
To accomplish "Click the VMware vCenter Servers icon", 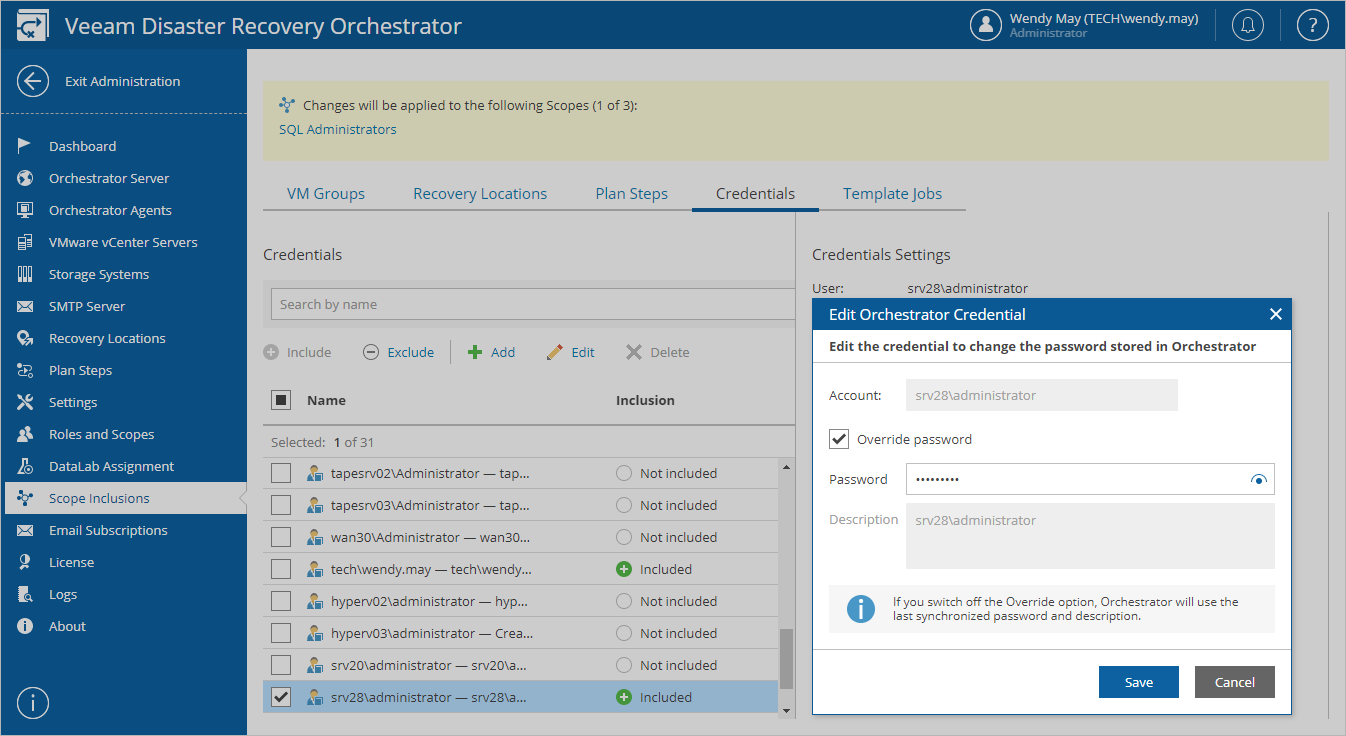I will click(x=26, y=242).
